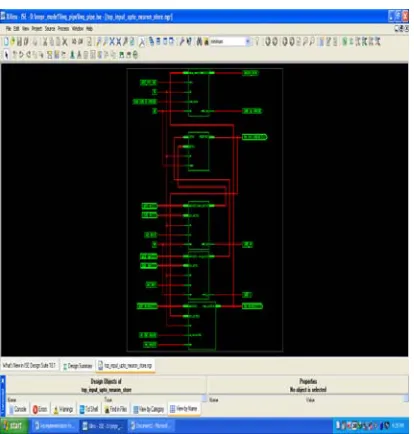Switch to the Design Summary tab

[x=77, y=366]
